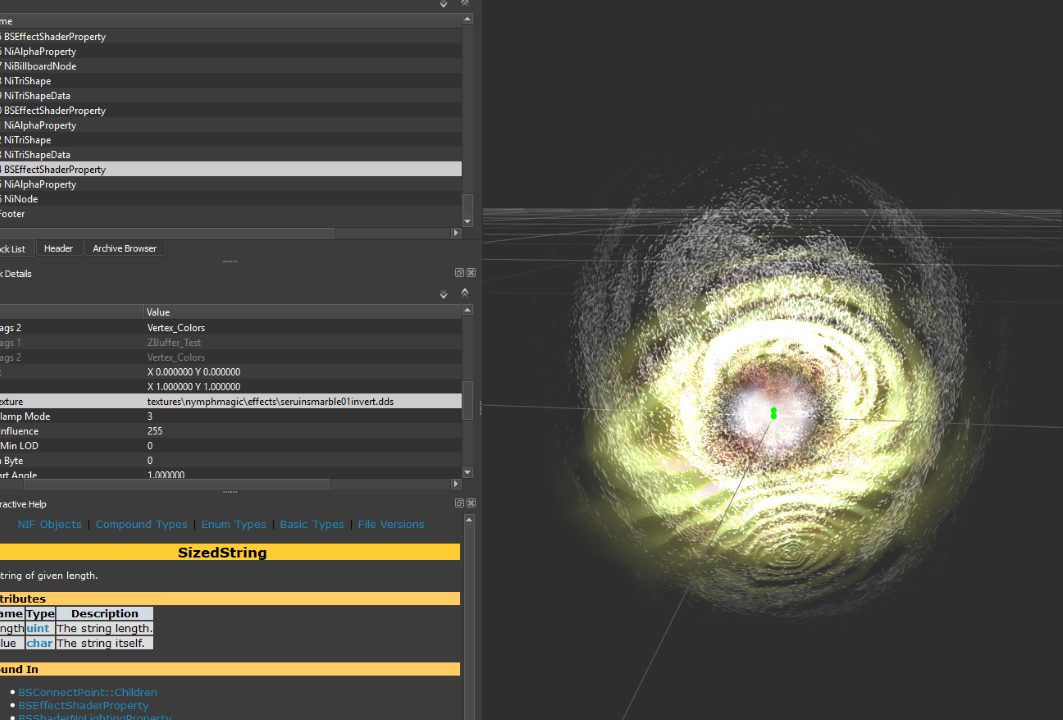Open the Enum Types help link
1063x720 pixels.
234,524
